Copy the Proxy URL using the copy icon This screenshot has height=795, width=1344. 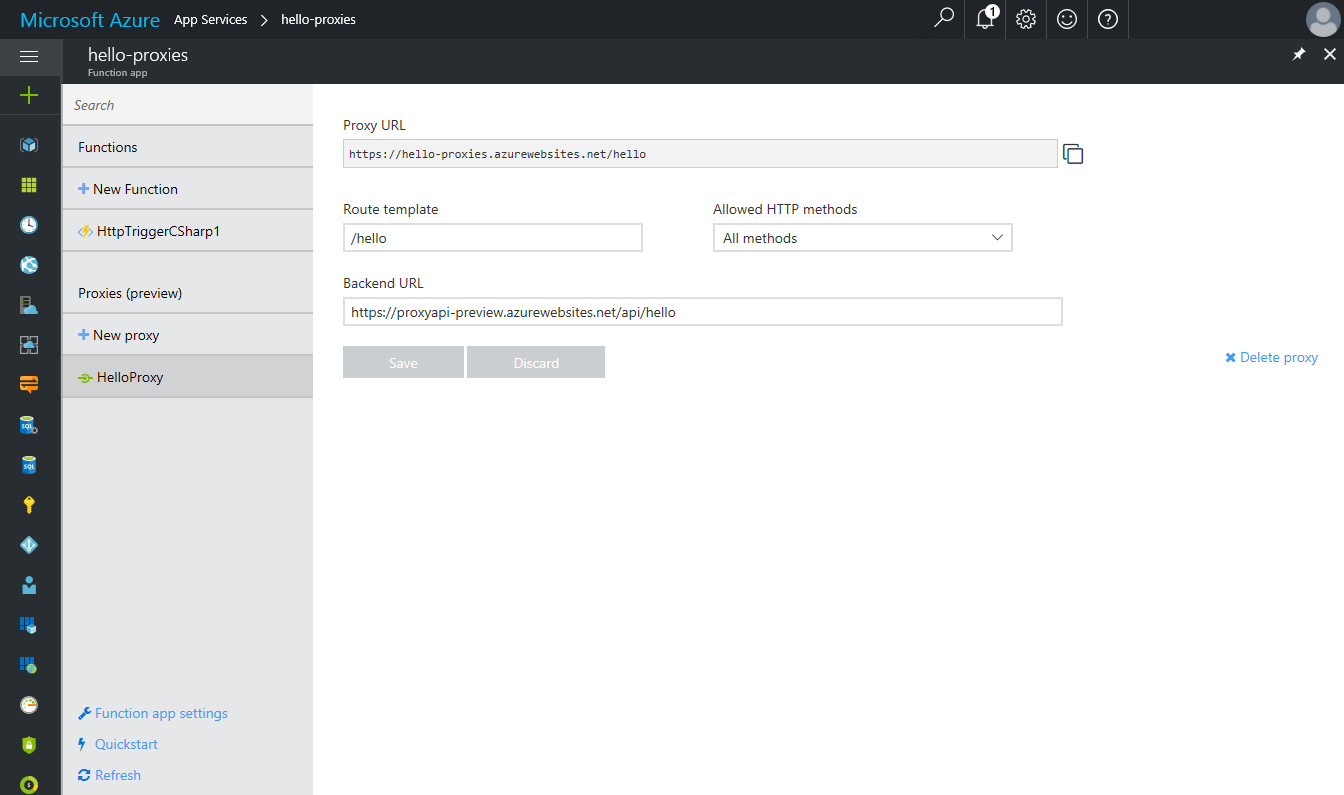tap(1072, 153)
